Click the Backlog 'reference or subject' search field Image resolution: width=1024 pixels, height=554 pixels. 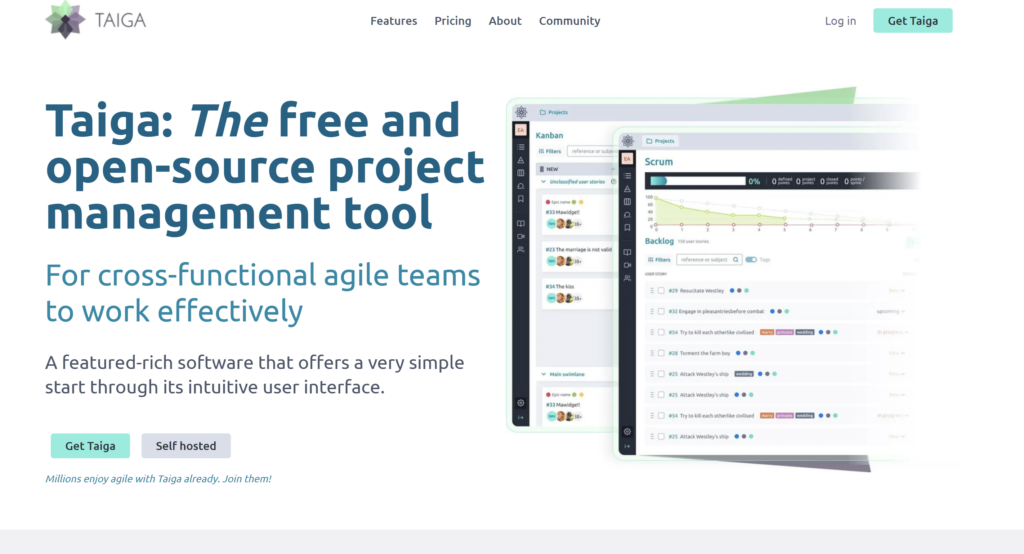[703, 259]
